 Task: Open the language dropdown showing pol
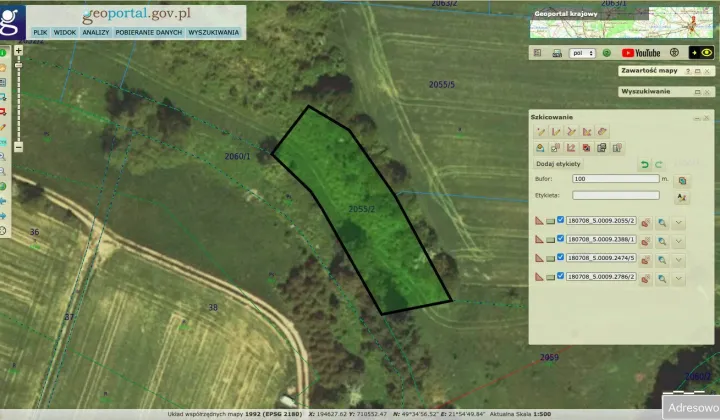(x=582, y=53)
